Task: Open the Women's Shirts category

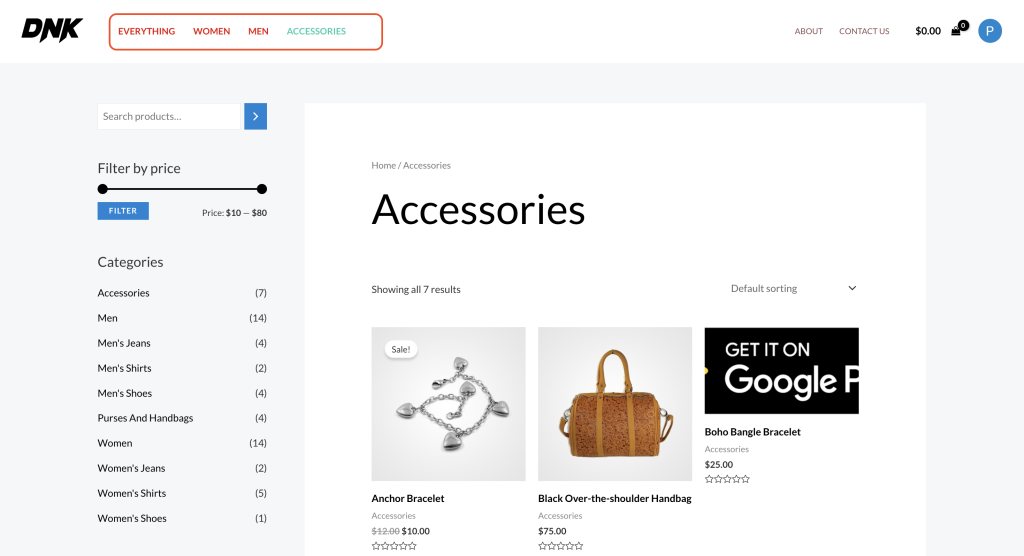Action: tap(132, 493)
